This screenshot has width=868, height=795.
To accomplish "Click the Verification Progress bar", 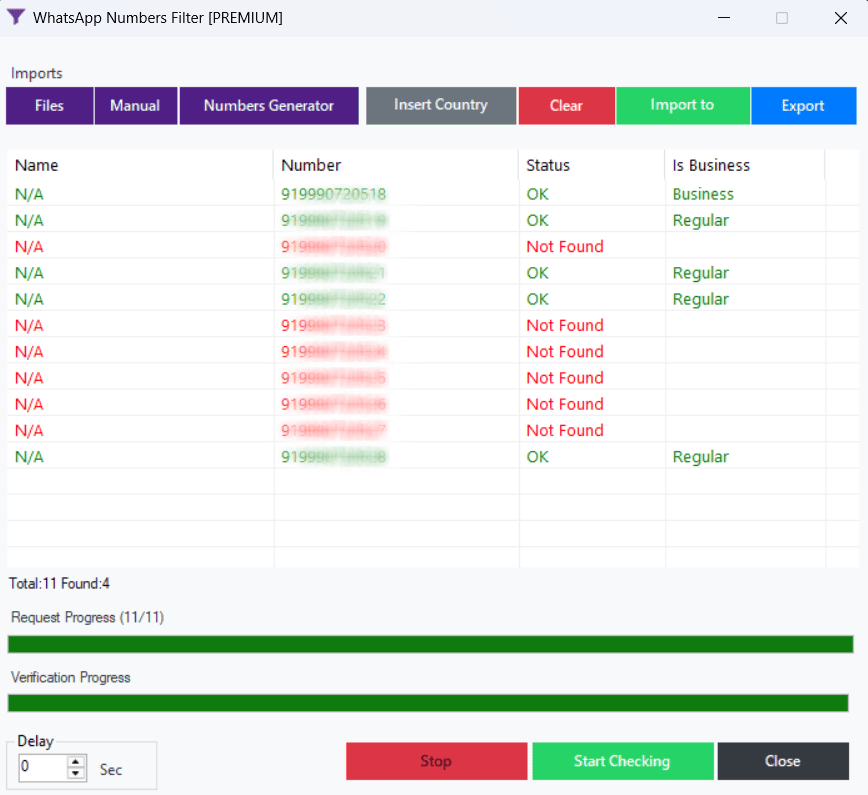I will tap(428, 703).
